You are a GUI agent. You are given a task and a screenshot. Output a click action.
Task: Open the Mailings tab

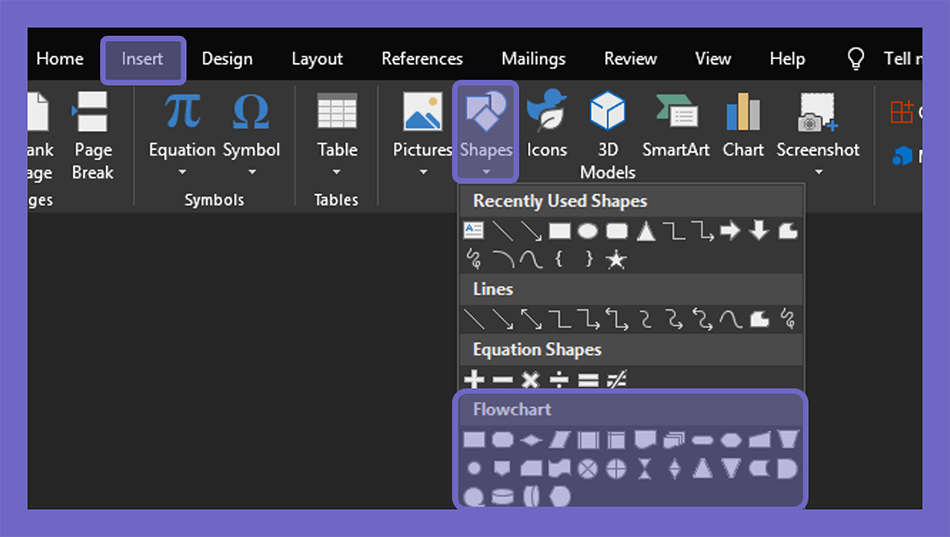point(534,59)
